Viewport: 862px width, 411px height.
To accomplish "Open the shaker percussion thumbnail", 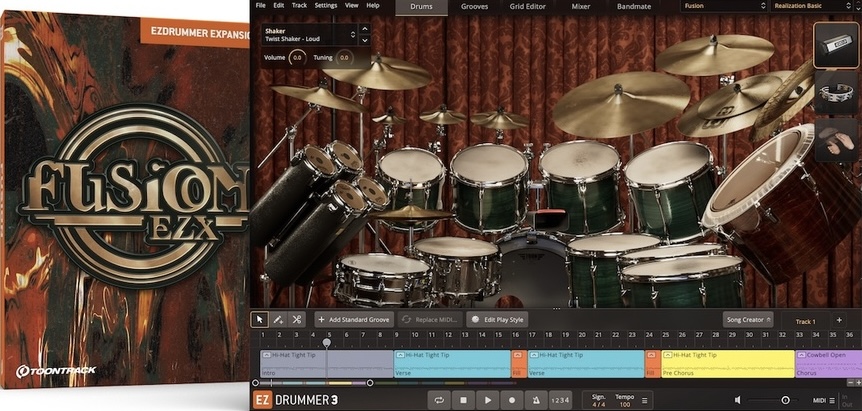I will pyautogui.click(x=836, y=45).
